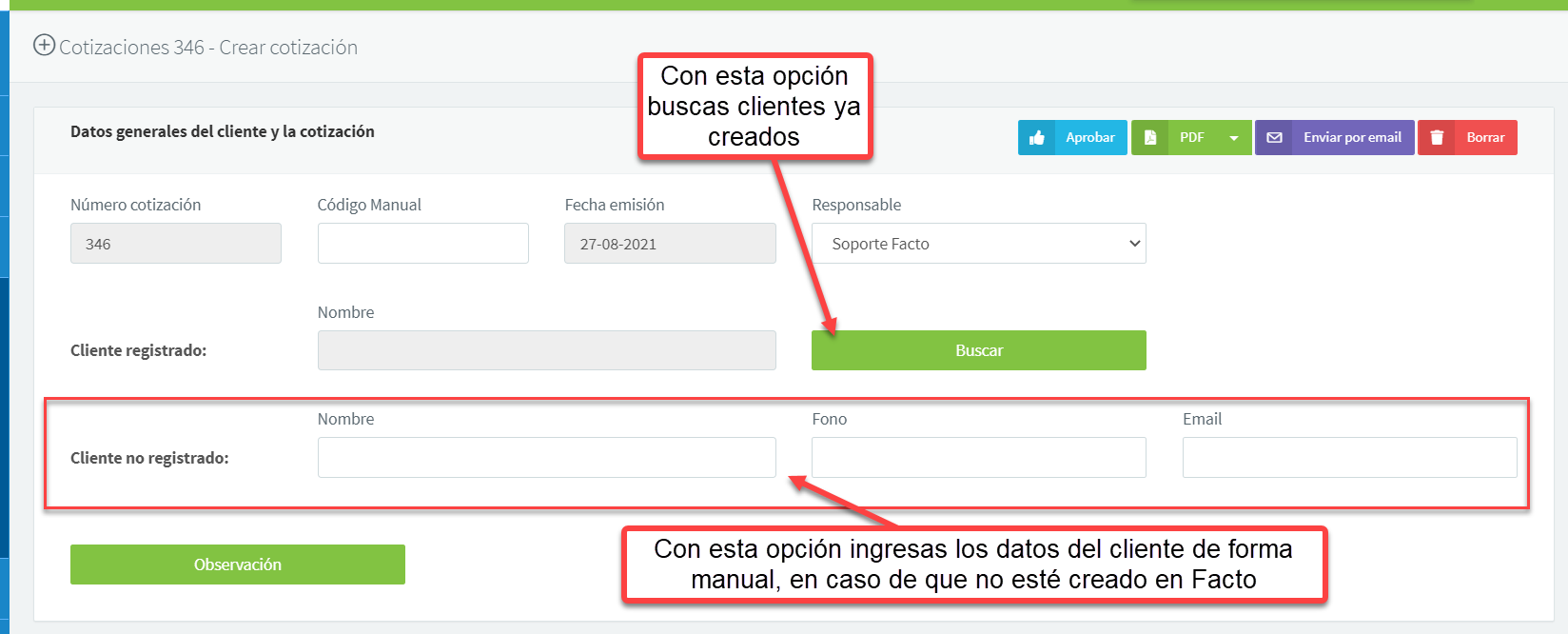Click the PDF file icon
This screenshot has height=634, width=1568.
pos(1150,138)
